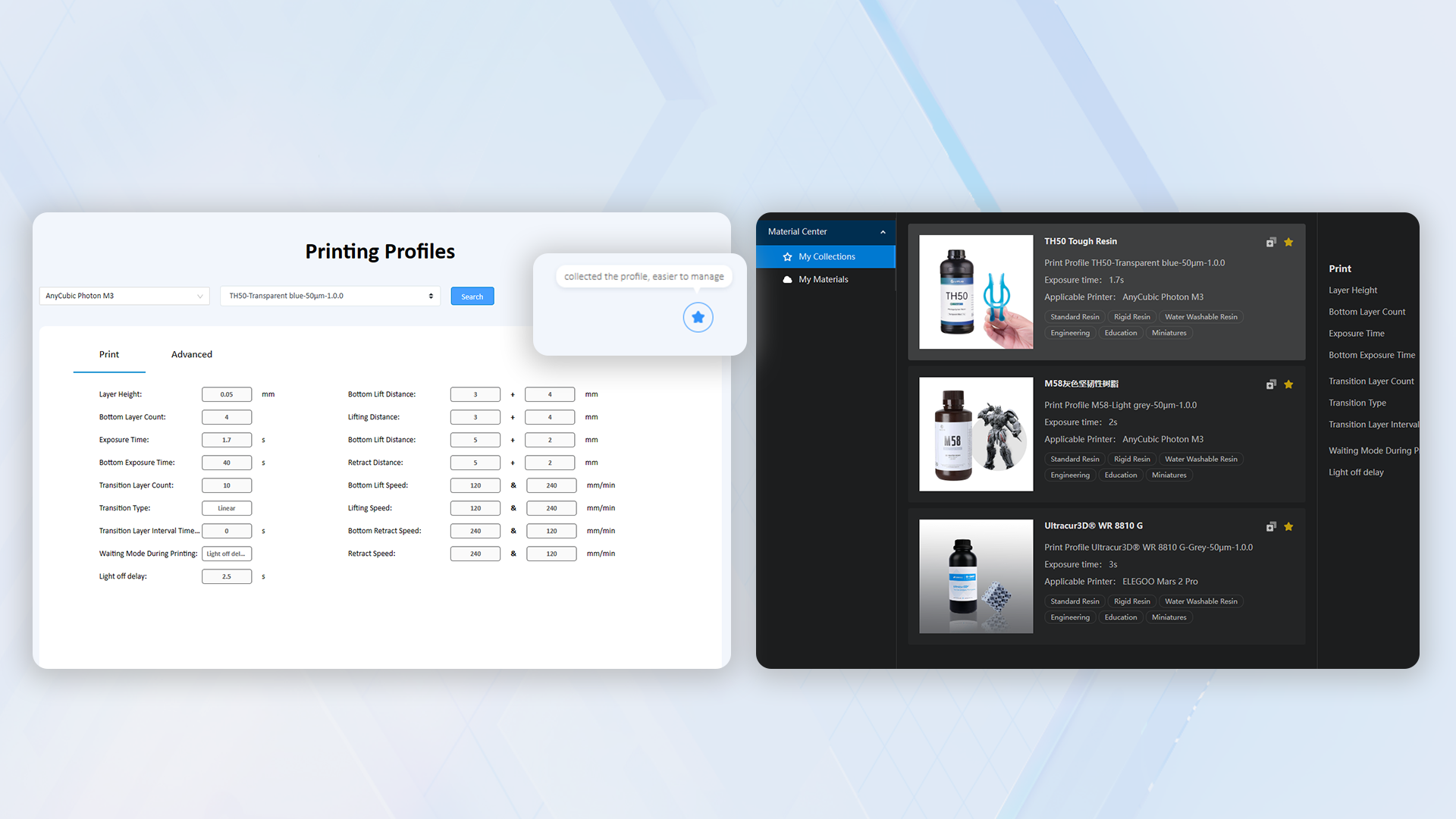The width and height of the screenshot is (1456, 819).
Task: Click first Bottom Lift Speed input showing 120
Action: point(475,485)
